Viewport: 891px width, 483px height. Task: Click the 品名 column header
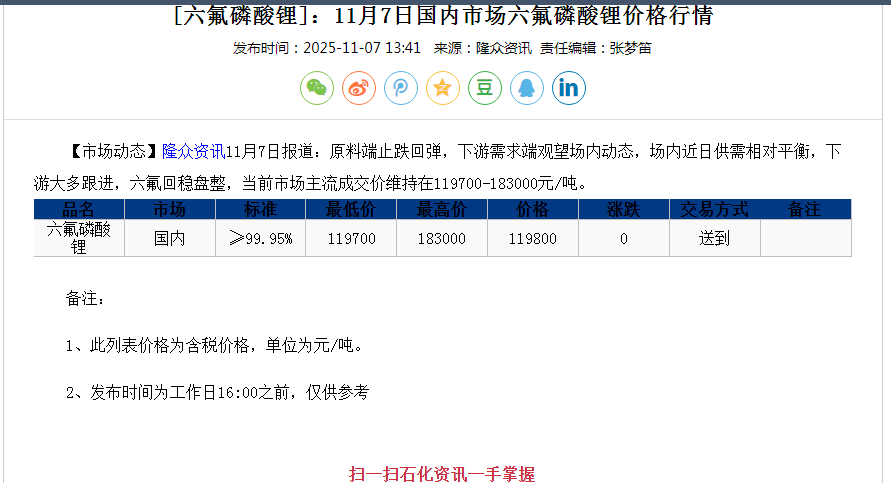79,209
